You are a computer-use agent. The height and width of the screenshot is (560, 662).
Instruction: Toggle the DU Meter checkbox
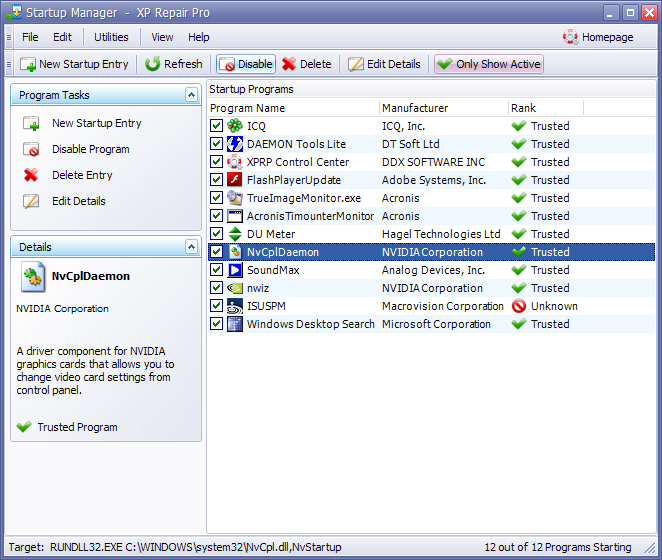tap(217, 234)
